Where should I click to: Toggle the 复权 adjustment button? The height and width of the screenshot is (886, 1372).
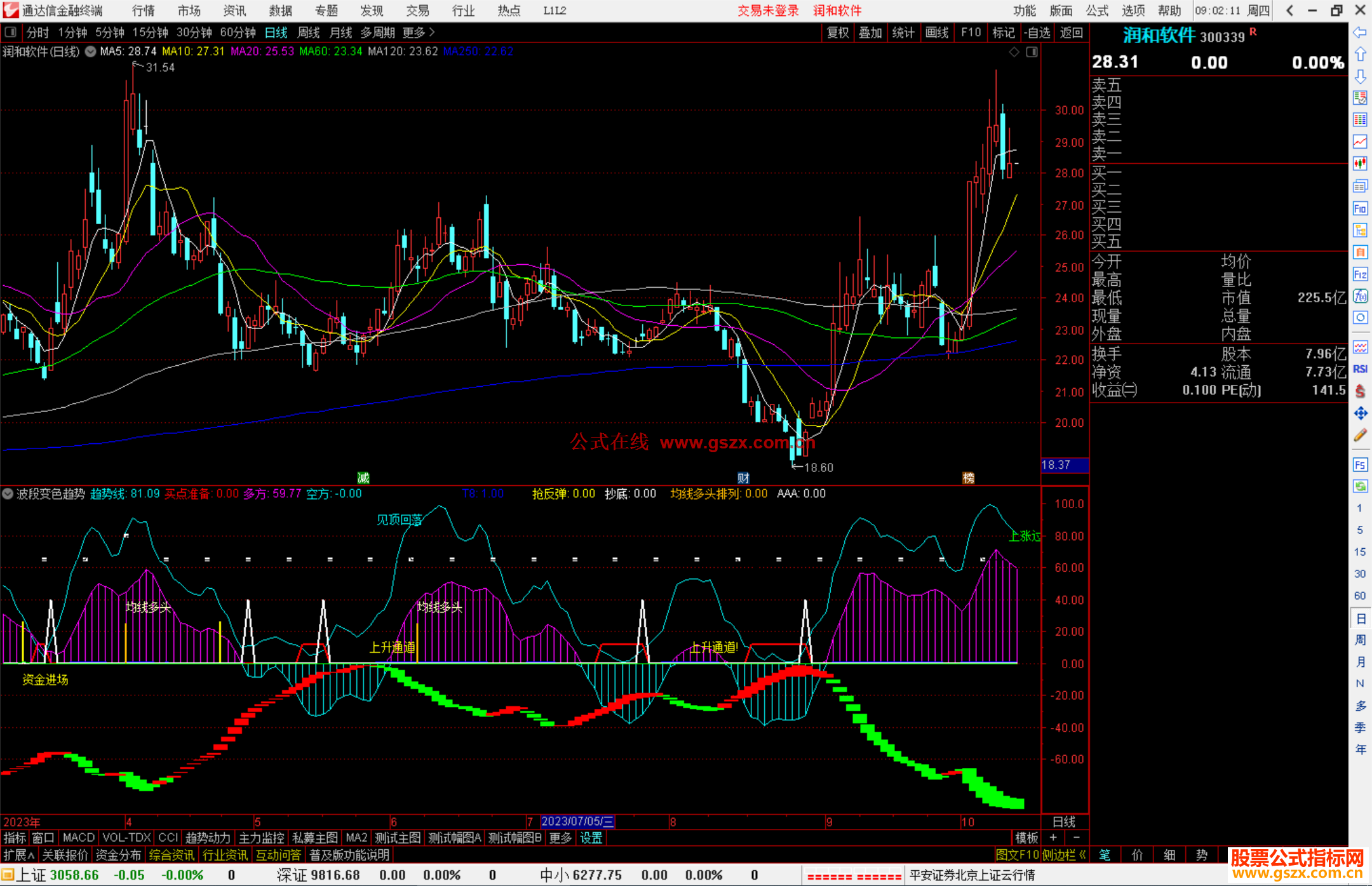(x=837, y=32)
